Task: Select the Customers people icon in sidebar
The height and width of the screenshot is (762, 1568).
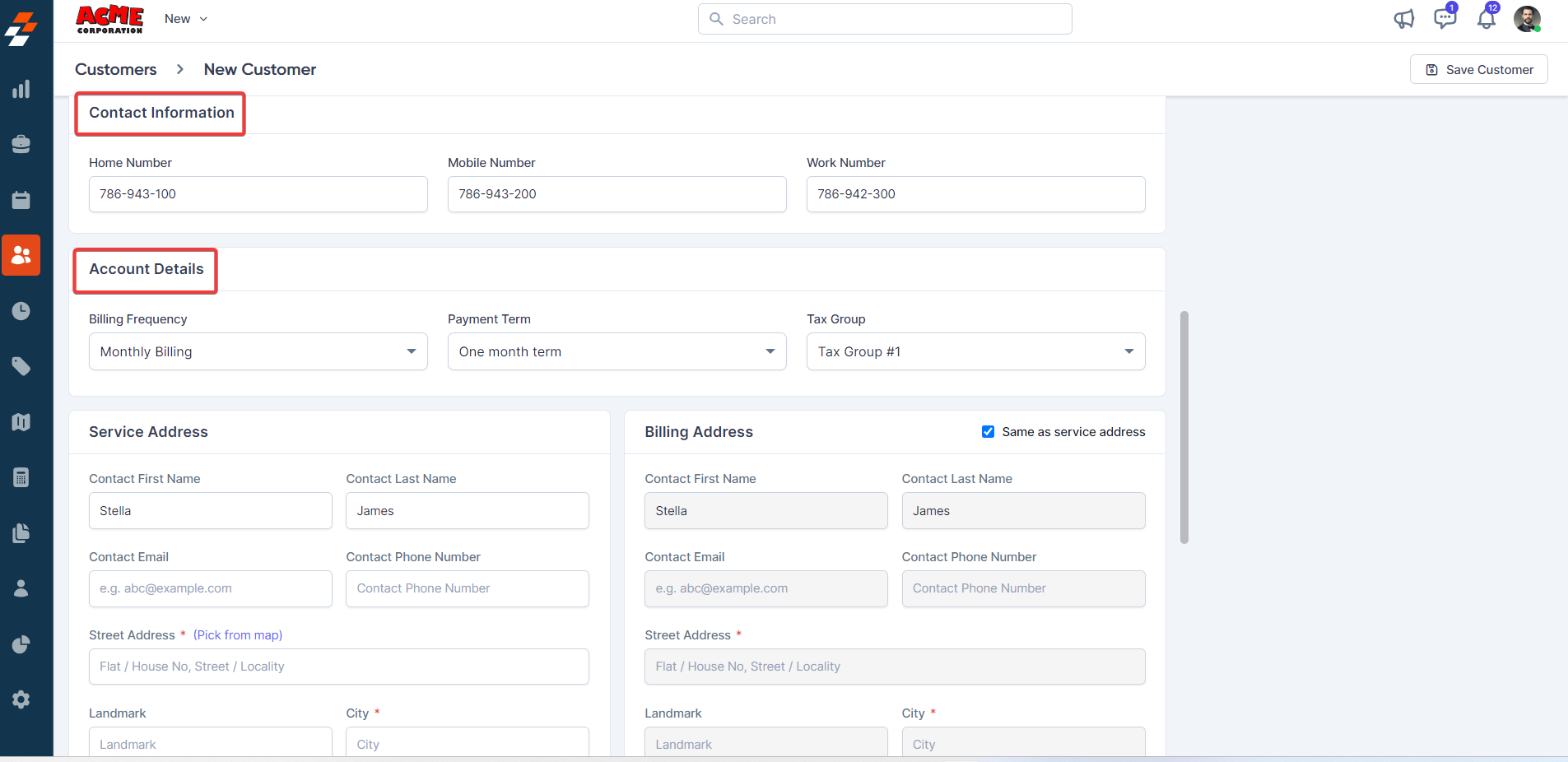Action: coord(21,255)
